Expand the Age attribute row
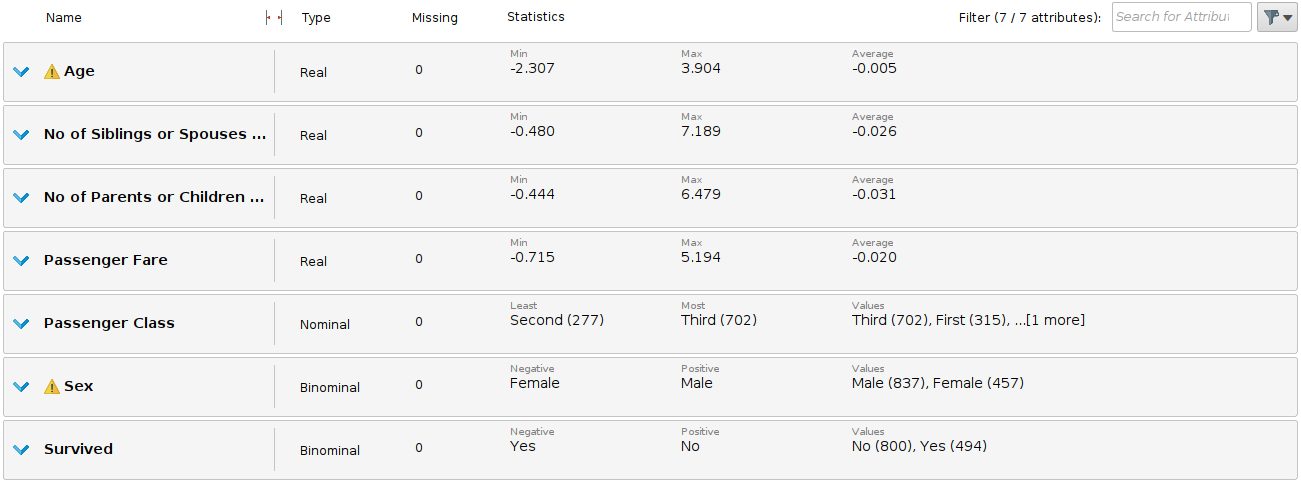Screen dimensions: 1301x482 (x=21, y=72)
